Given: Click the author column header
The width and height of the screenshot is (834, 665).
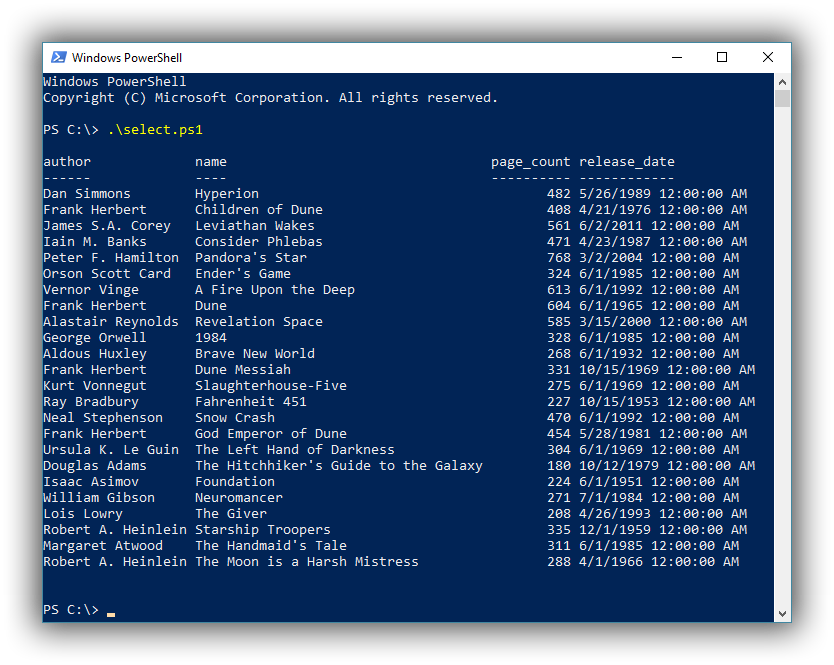Looking at the screenshot, I should point(67,162).
